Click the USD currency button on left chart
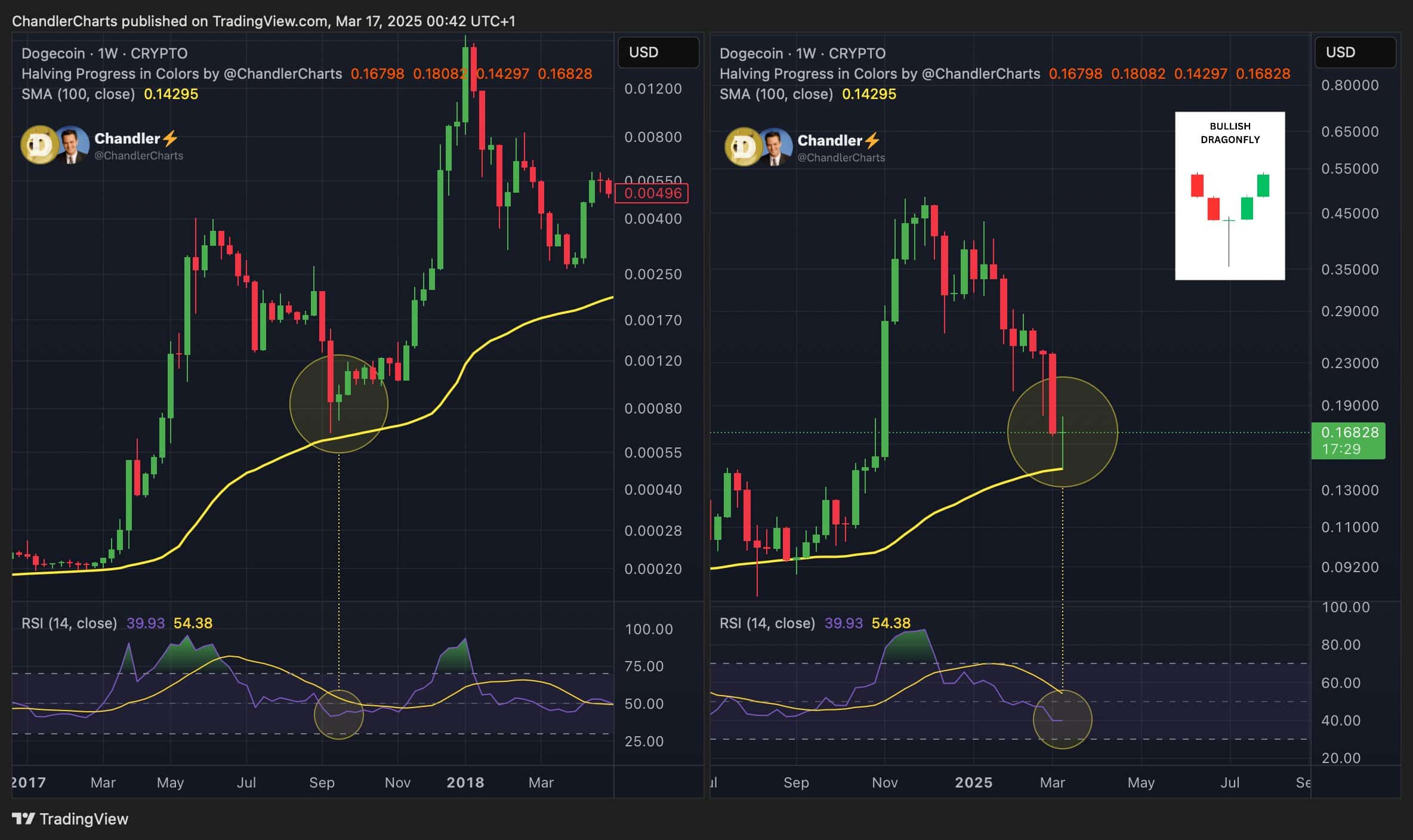This screenshot has height=840, width=1413. coord(659,52)
